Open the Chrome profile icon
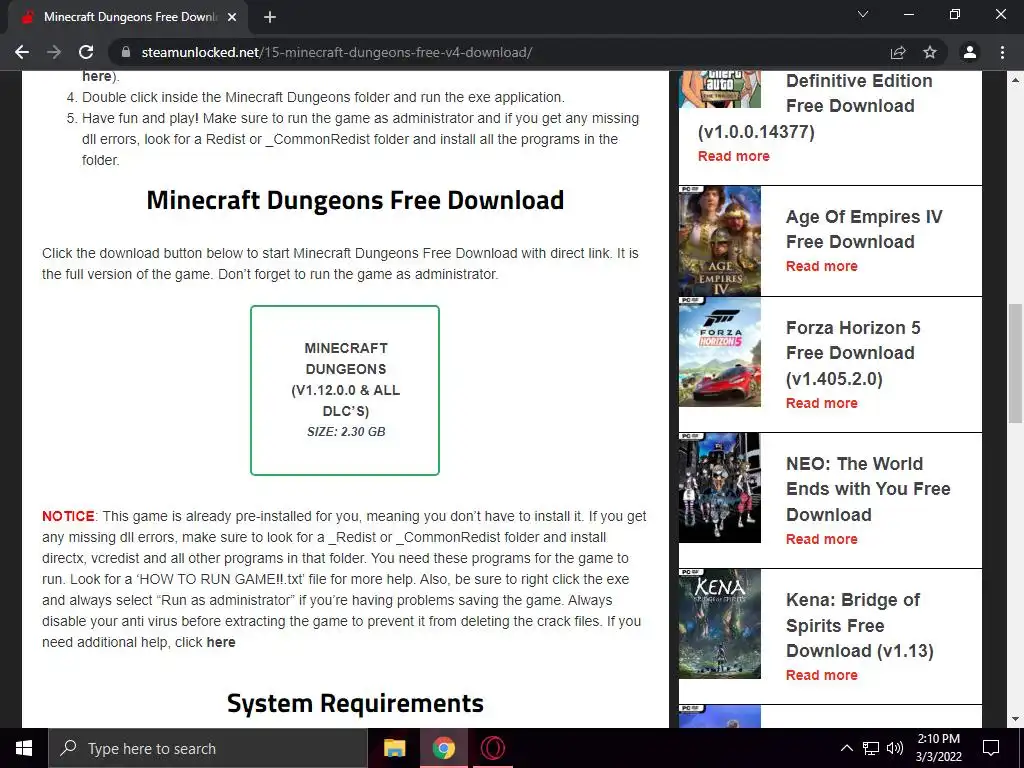 (970, 52)
